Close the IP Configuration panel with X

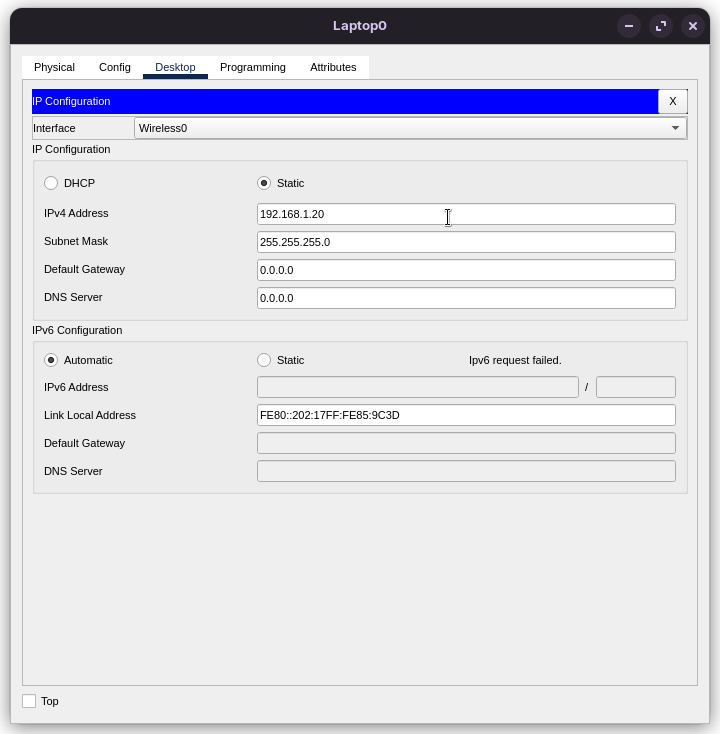click(x=673, y=101)
